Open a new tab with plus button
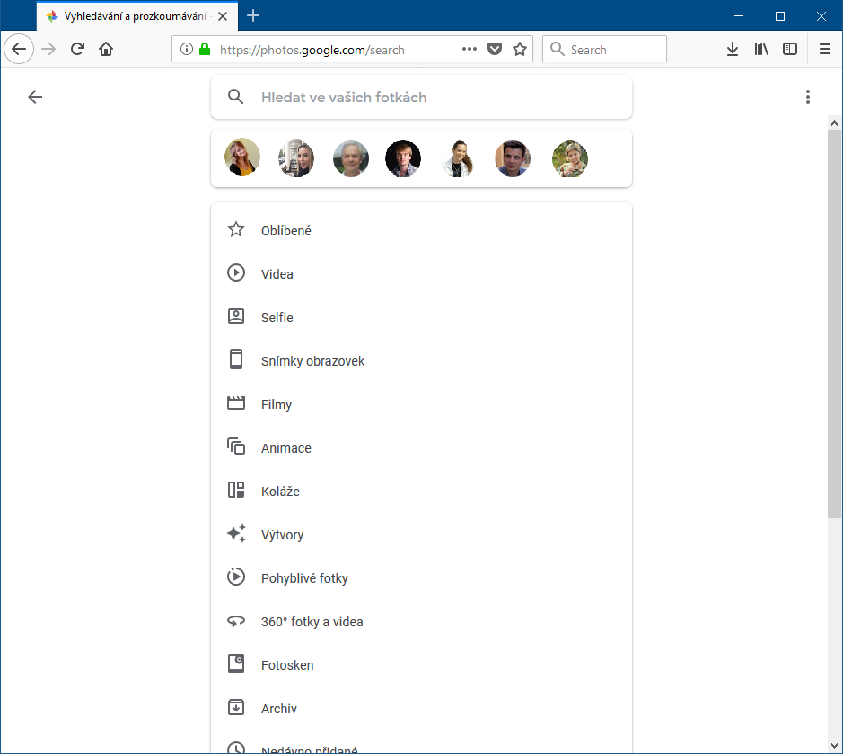 [253, 16]
